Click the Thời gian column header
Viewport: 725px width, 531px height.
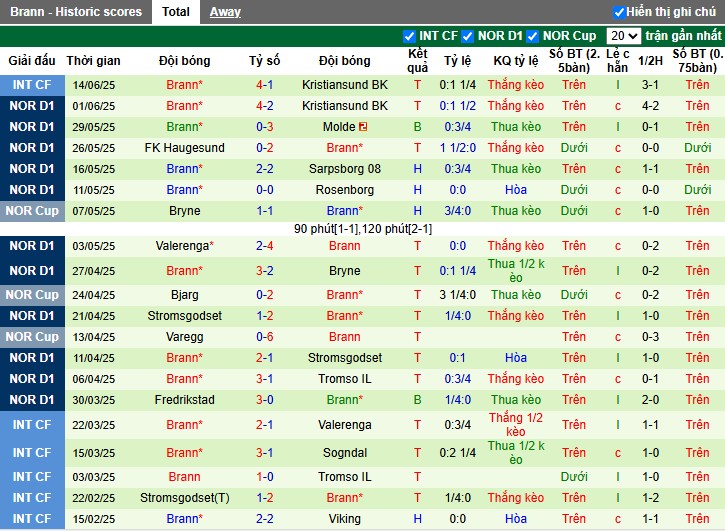point(93,61)
